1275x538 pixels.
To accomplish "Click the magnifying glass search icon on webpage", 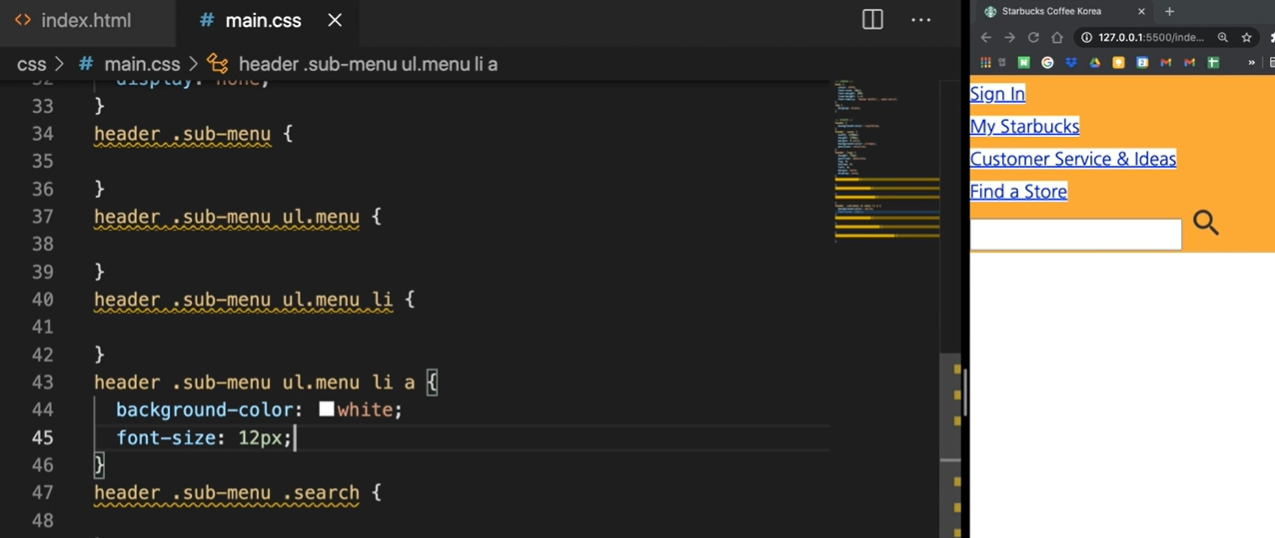I will 1206,223.
